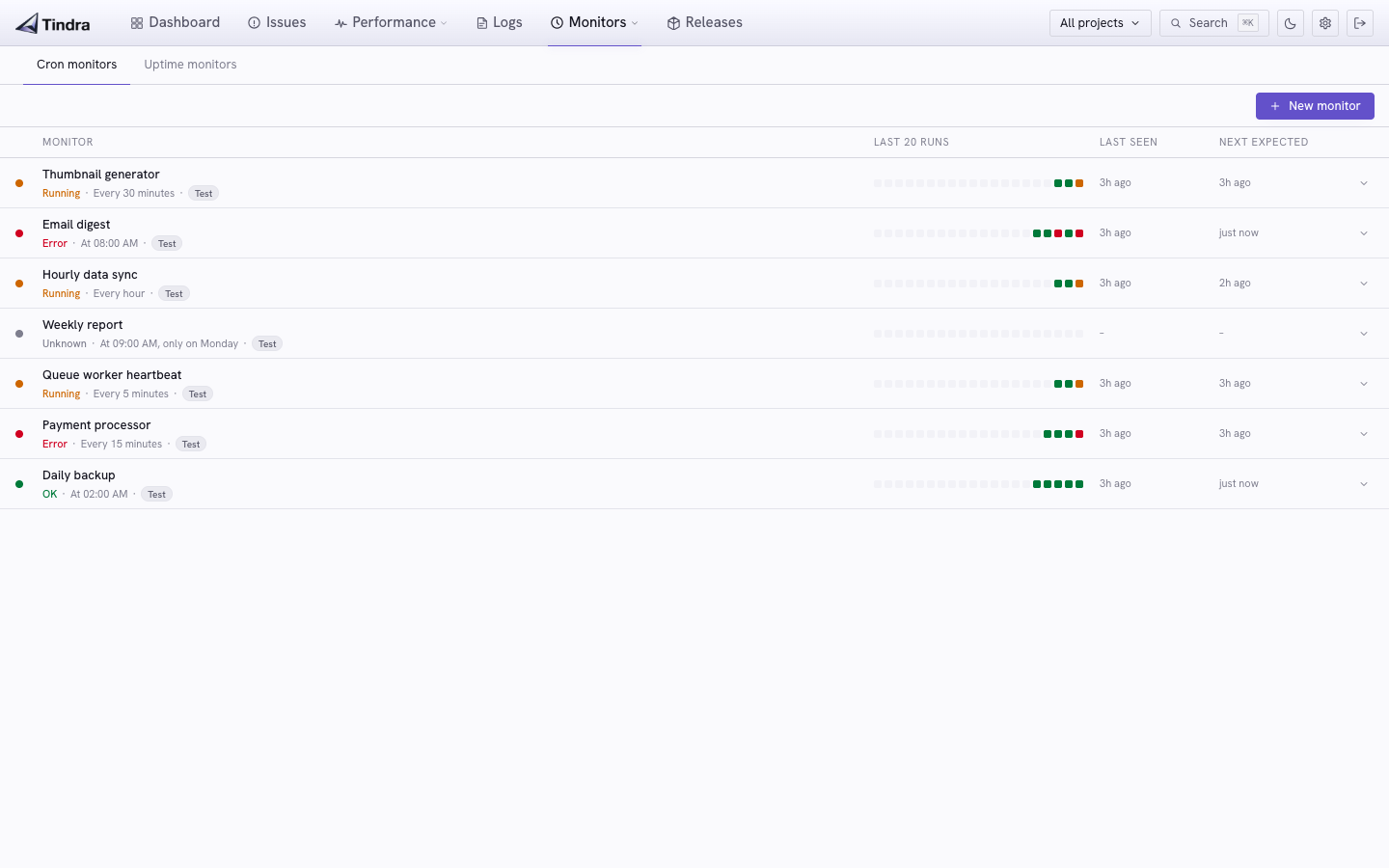Viewport: 1389px width, 868px height.
Task: Open the Hourly data sync monitor
Action: (x=90, y=275)
